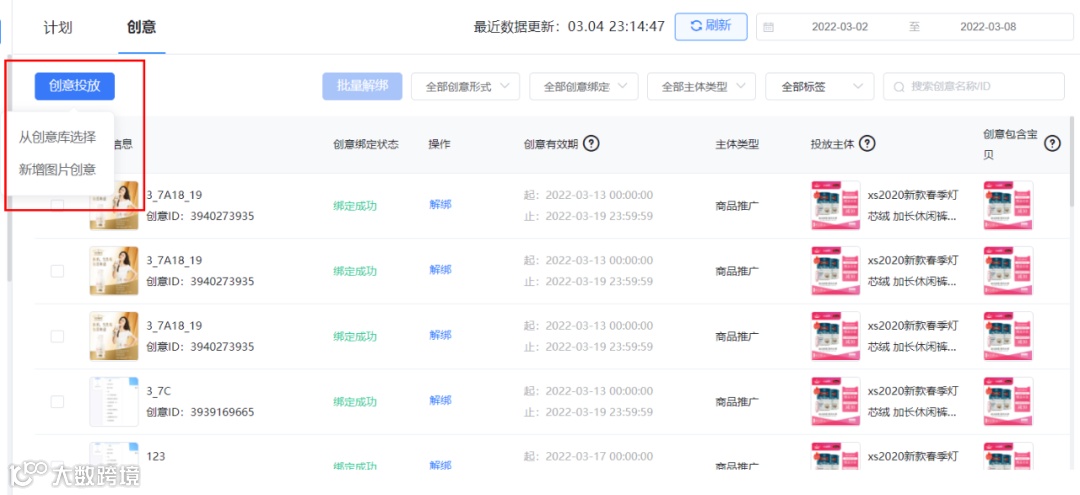Expand the 全部标签 dropdown
The width and height of the screenshot is (1080, 495).
tap(820, 87)
